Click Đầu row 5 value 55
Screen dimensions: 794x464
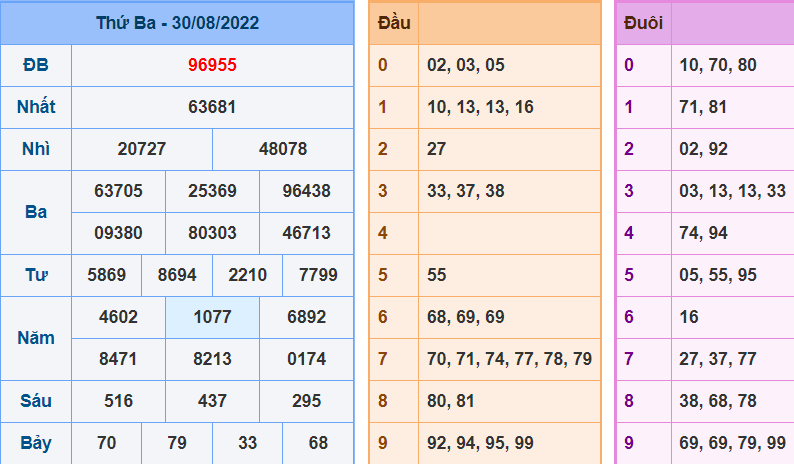[436, 276]
